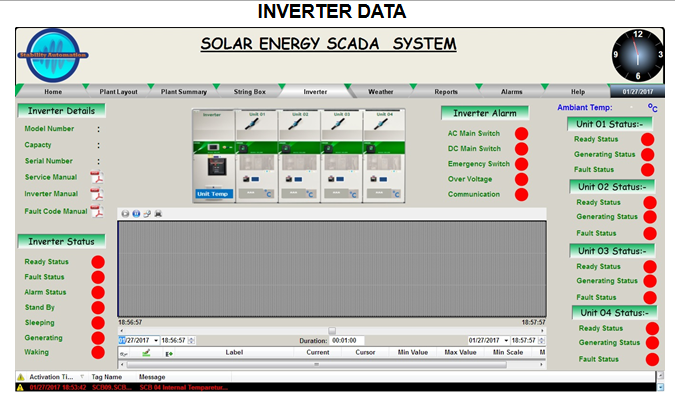The width and height of the screenshot is (675, 396).
Task: Click the end time 18:57:57 spinner
Action: coord(542,340)
